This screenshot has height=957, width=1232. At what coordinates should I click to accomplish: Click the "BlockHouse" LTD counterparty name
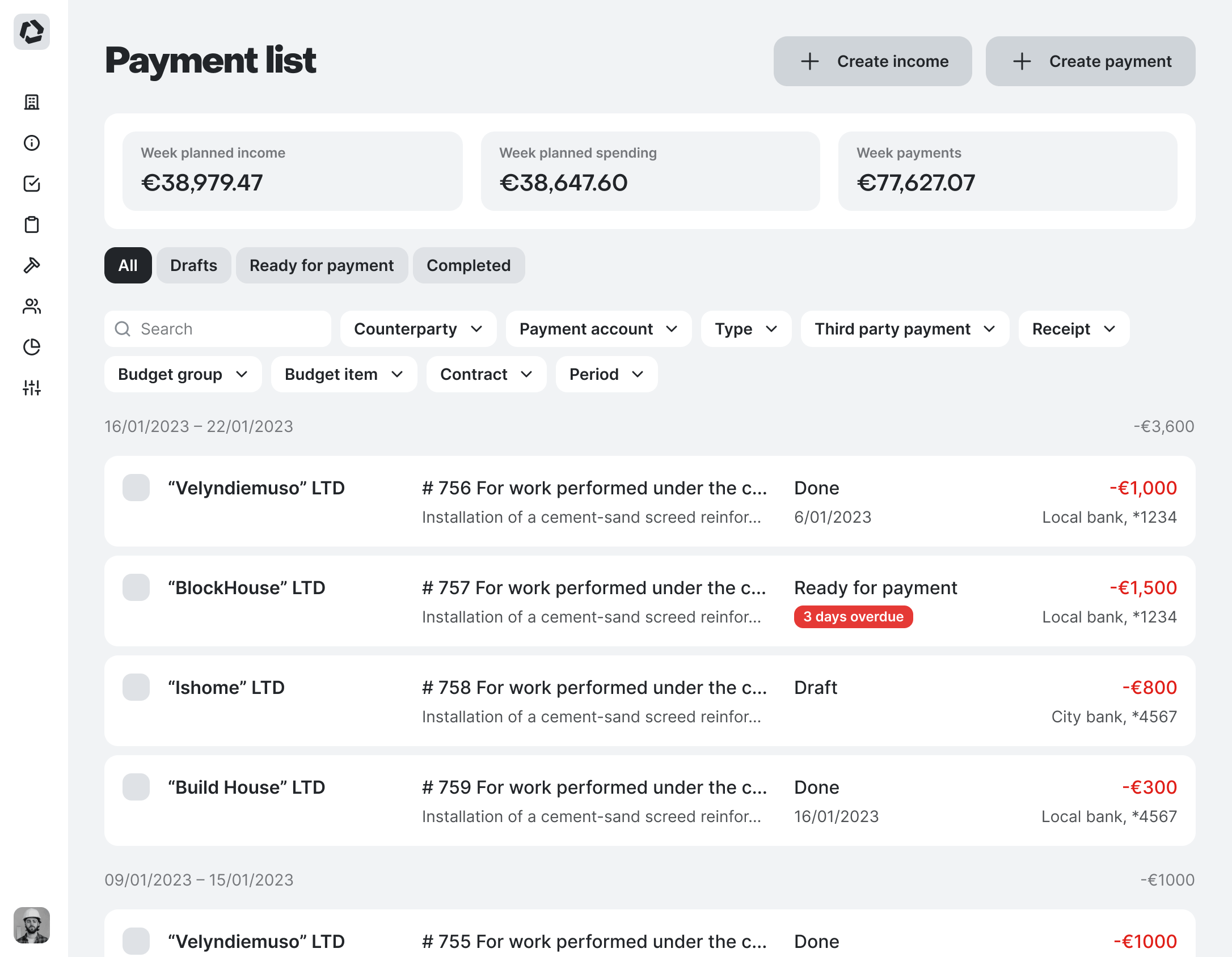247,588
